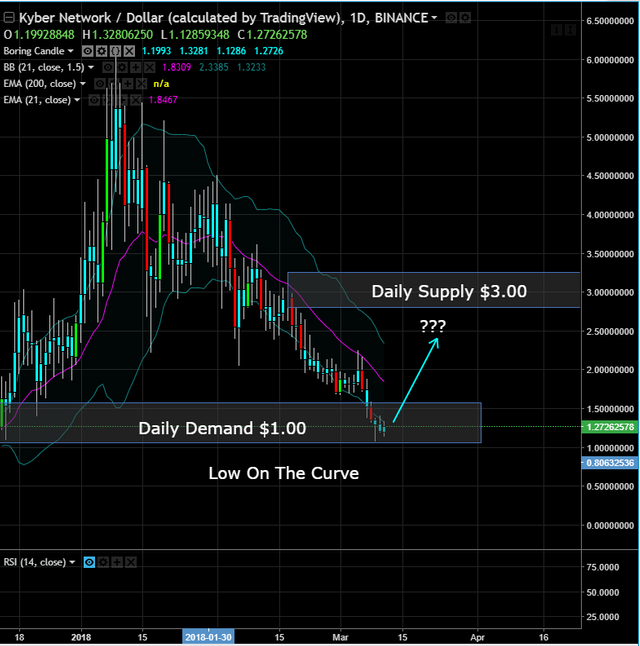Remove the RSI indicator pane
The width and height of the screenshot is (640, 646).
coord(131,562)
